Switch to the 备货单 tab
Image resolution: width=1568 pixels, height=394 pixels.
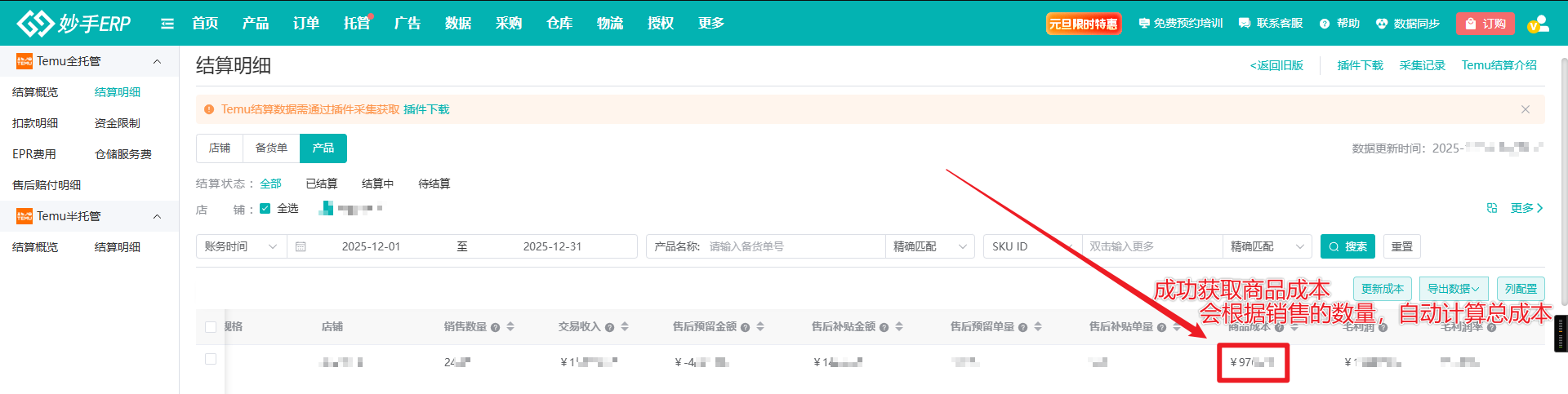point(271,148)
